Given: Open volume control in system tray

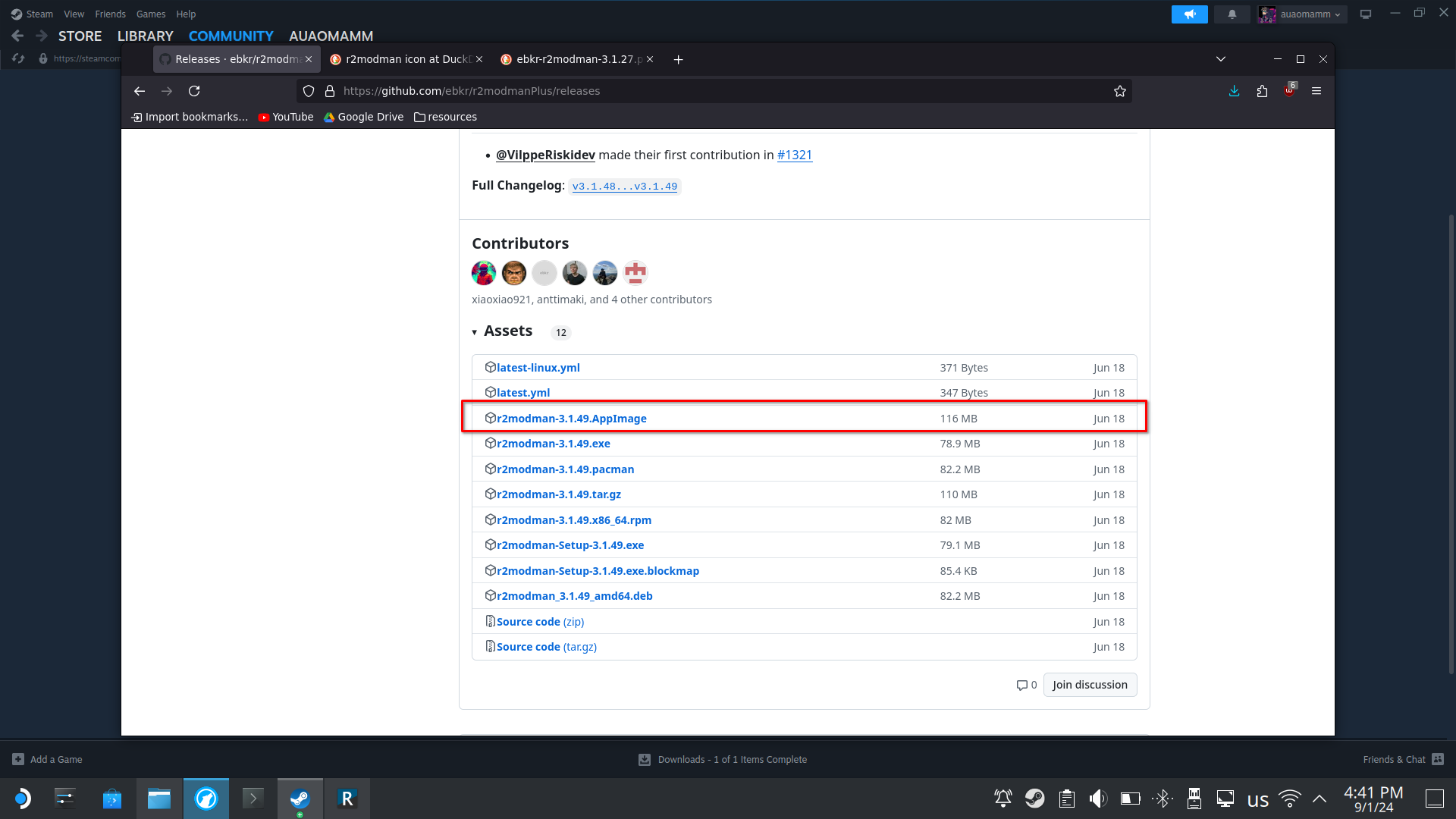Looking at the screenshot, I should click(1098, 799).
